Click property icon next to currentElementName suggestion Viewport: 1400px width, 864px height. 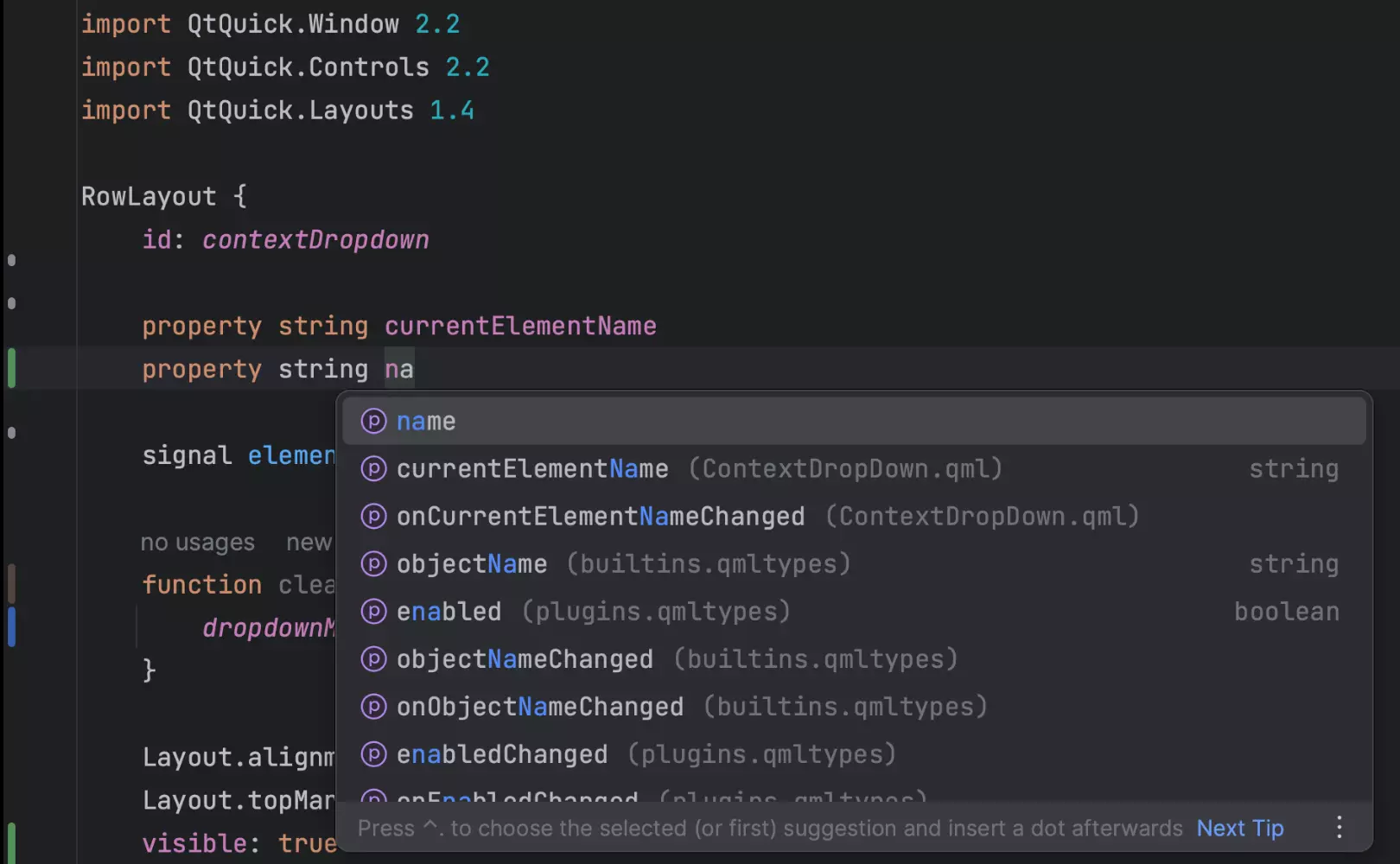[373, 469]
